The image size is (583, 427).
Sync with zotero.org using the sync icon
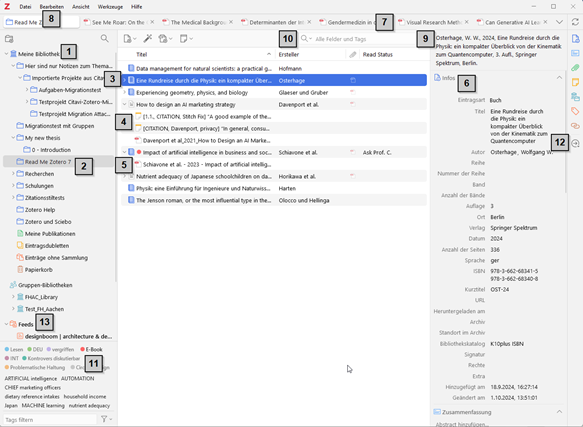tap(575, 22)
